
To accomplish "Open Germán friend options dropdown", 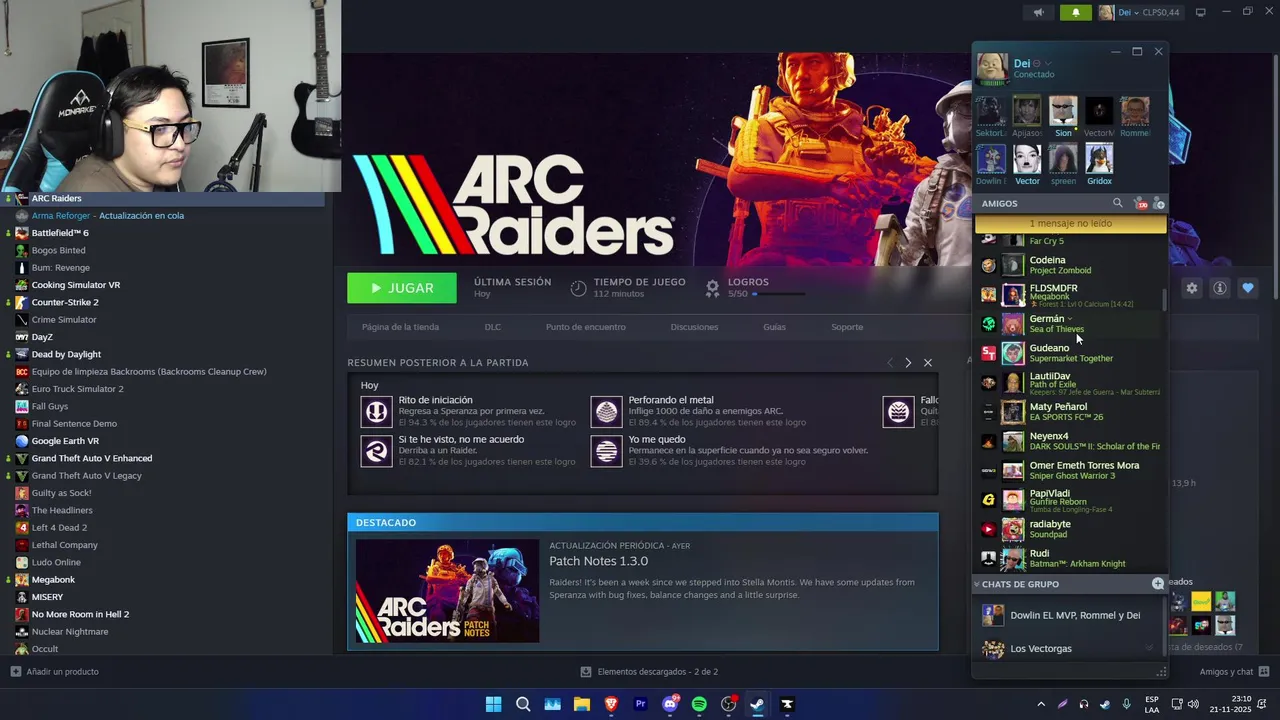I will point(1070,319).
